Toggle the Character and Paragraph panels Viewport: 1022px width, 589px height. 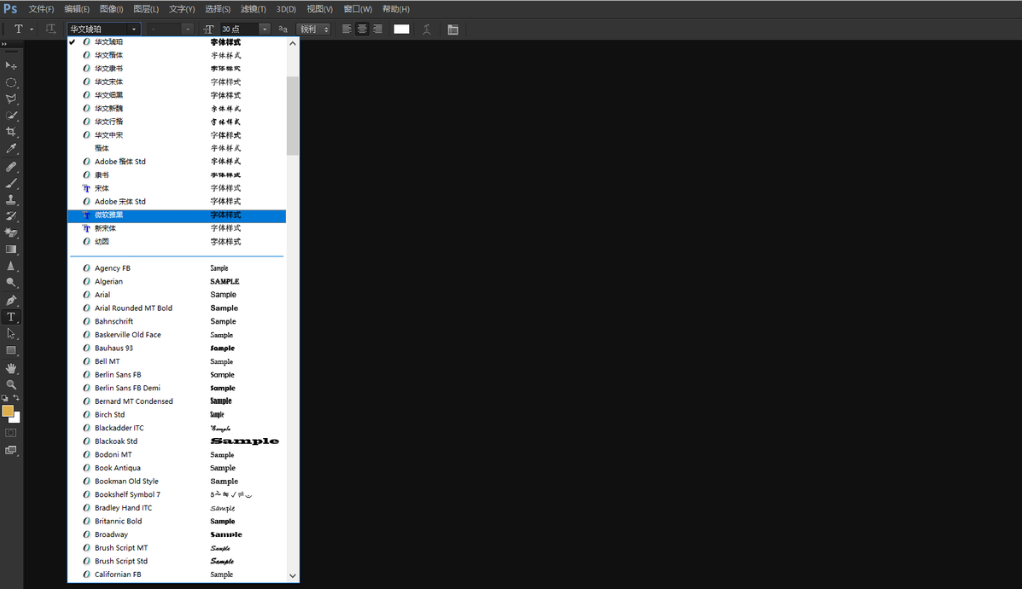coord(453,29)
